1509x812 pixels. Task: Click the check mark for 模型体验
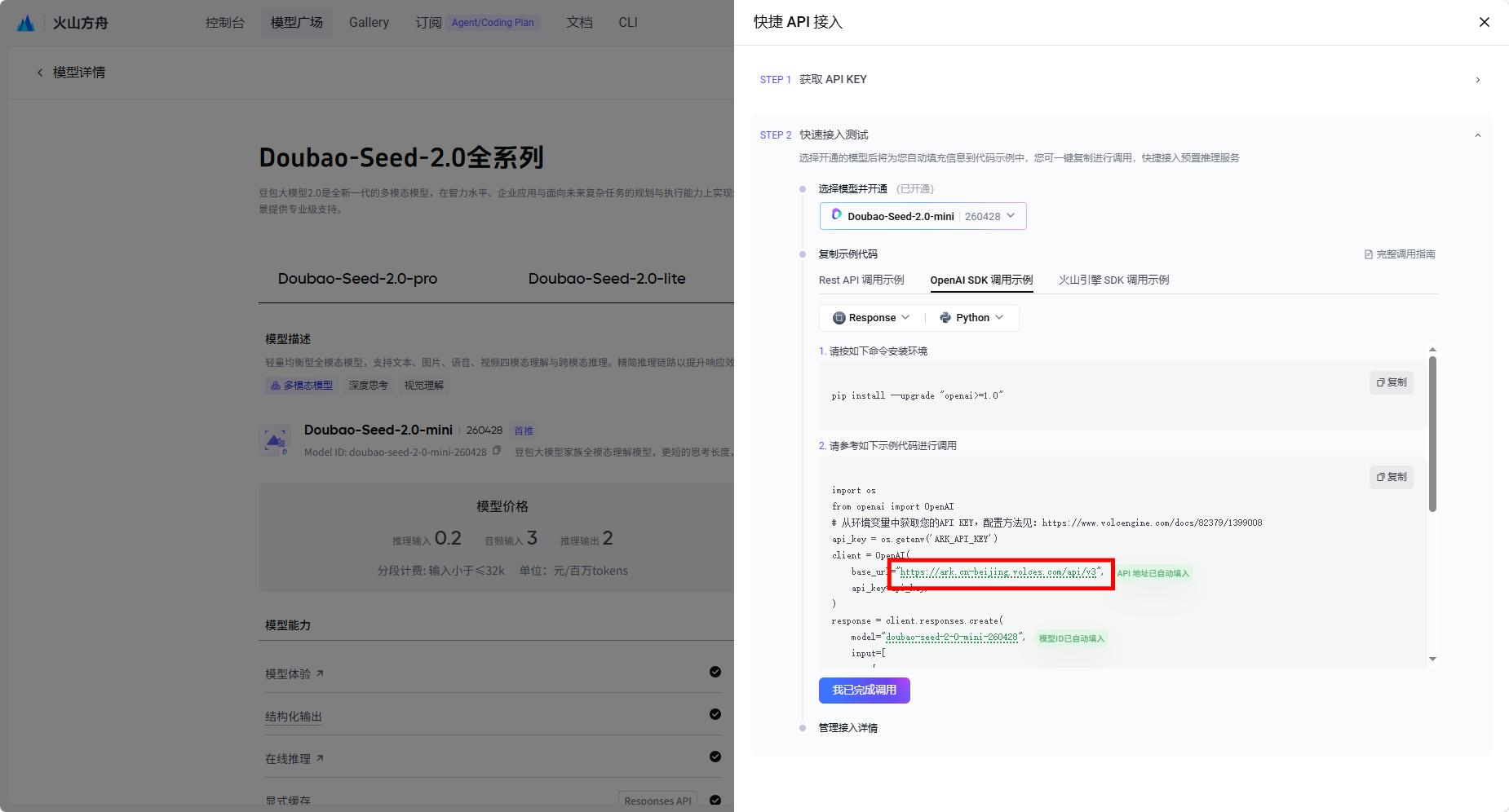coord(715,672)
